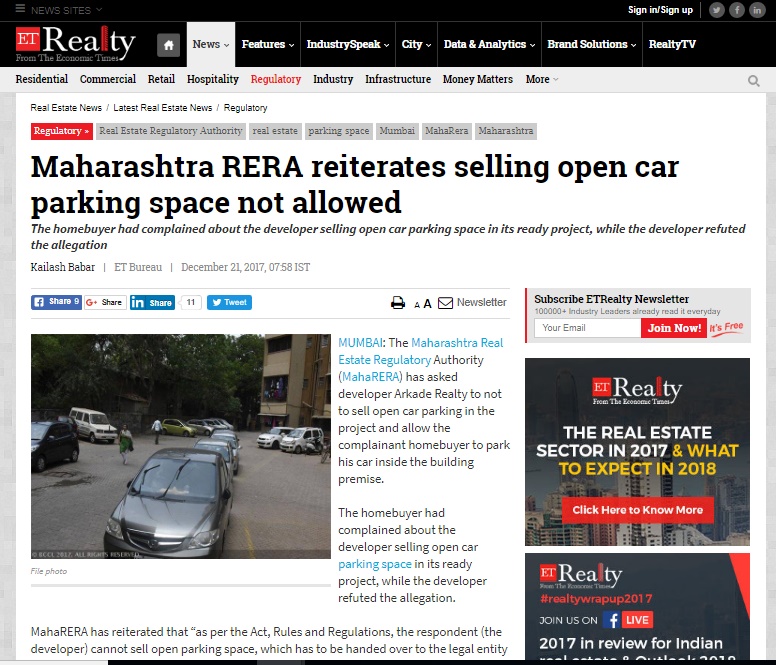The height and width of the screenshot is (665, 776).
Task: Click the parking lot article photo
Action: [181, 446]
